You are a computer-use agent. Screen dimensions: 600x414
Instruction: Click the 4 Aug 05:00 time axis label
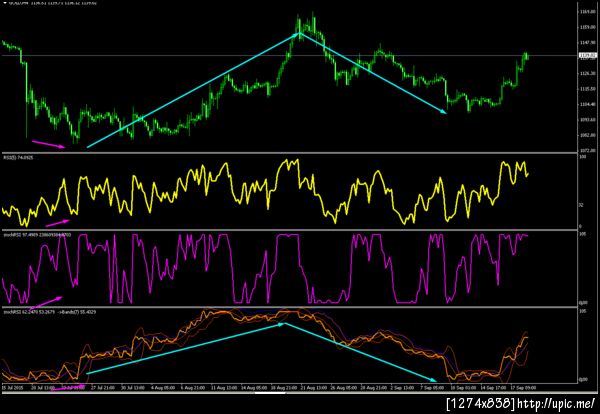[x=163, y=388]
